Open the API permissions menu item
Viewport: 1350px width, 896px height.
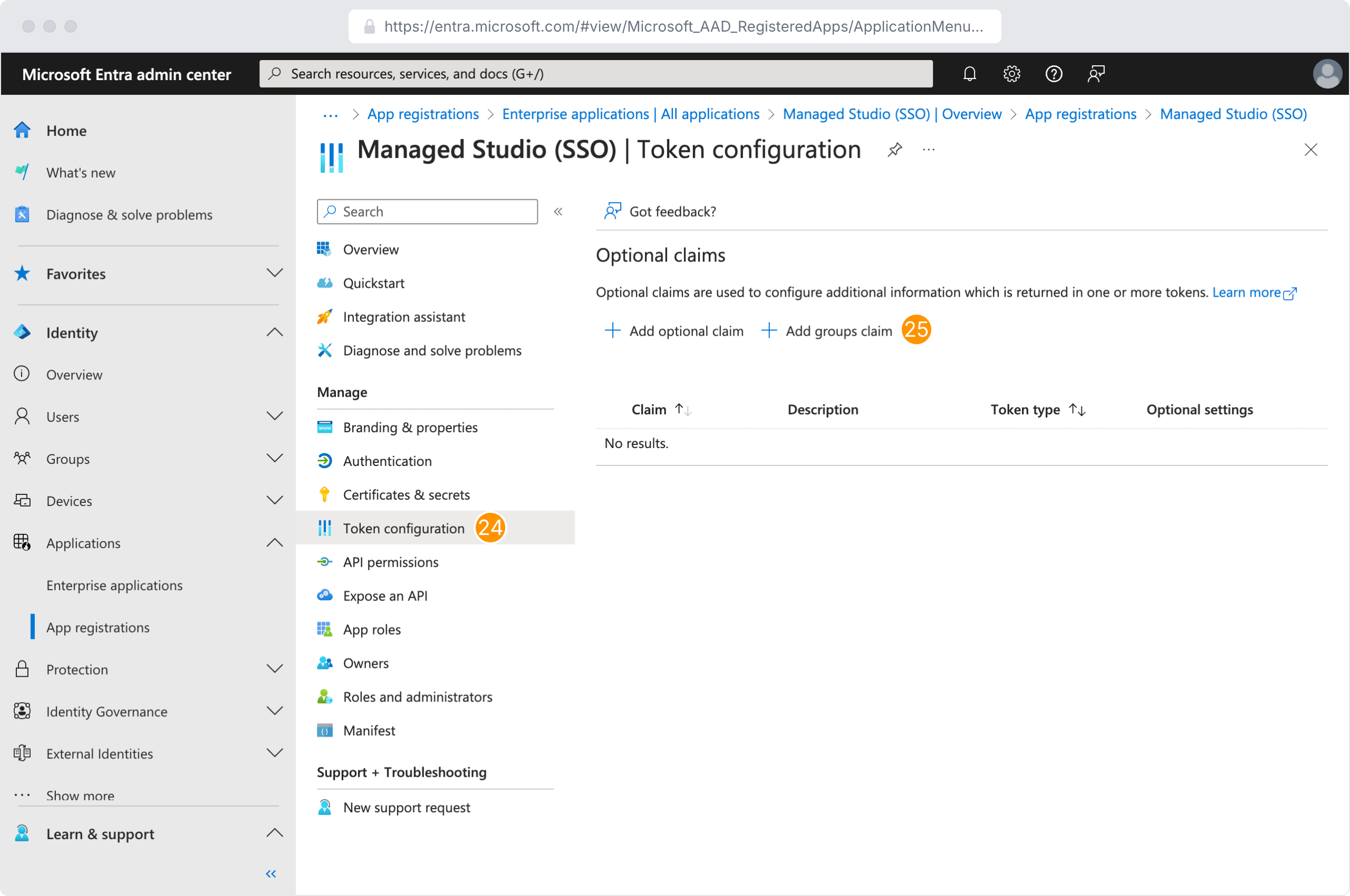(391, 562)
